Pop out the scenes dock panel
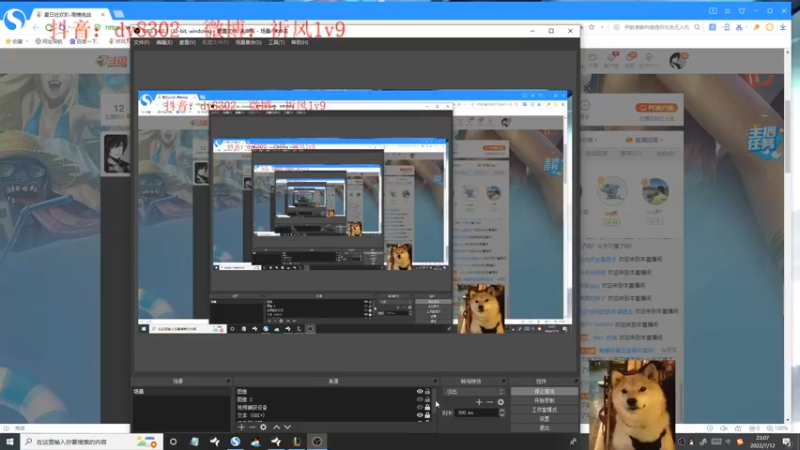The height and width of the screenshot is (450, 800). 228,381
